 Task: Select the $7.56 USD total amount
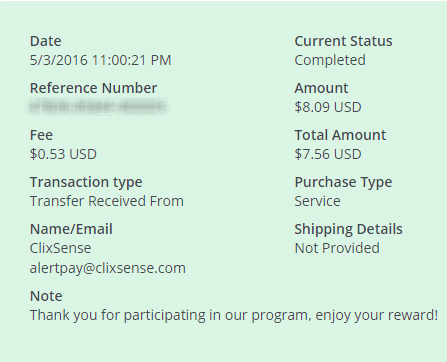tap(328, 154)
